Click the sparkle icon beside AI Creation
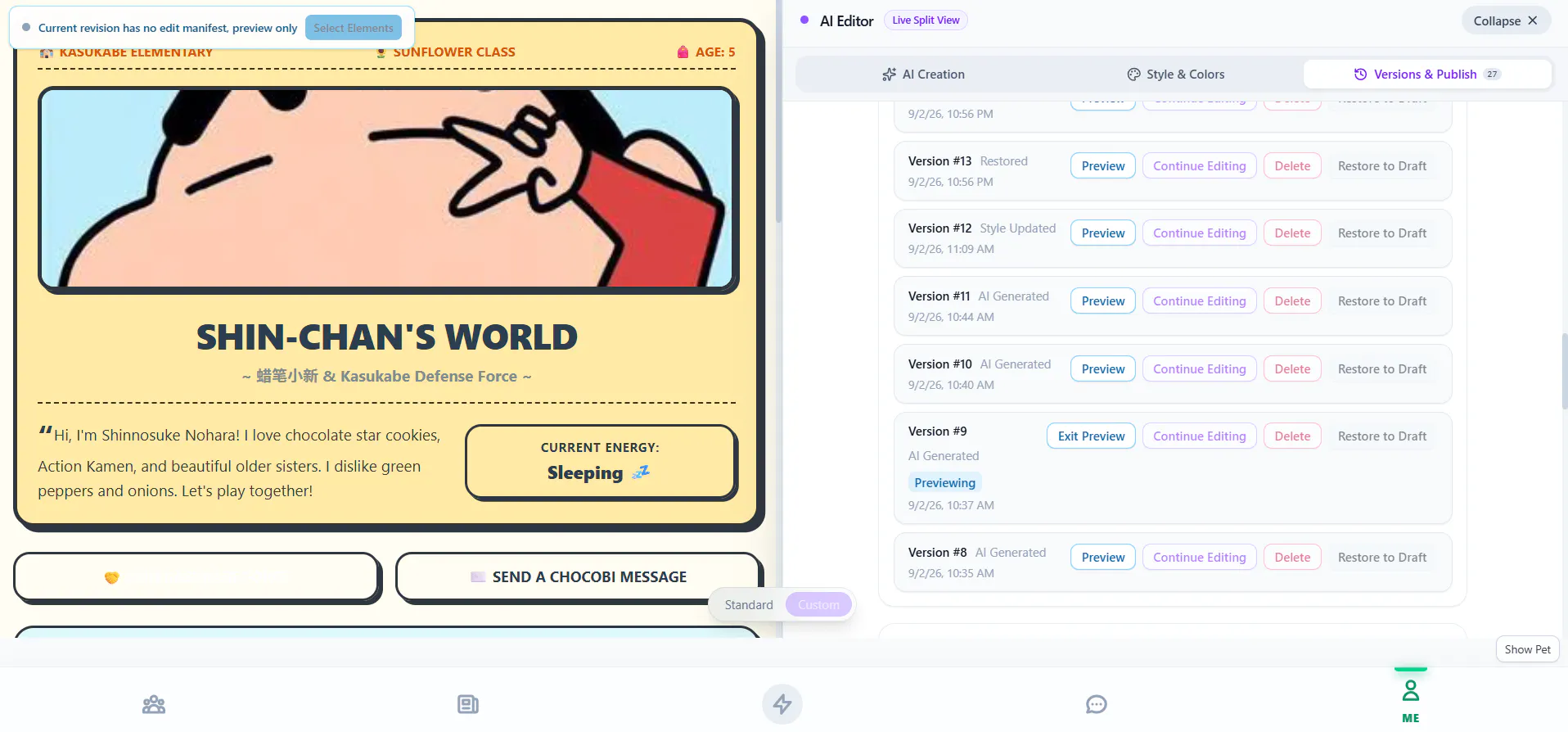The height and width of the screenshot is (732, 1568). pyautogui.click(x=889, y=75)
